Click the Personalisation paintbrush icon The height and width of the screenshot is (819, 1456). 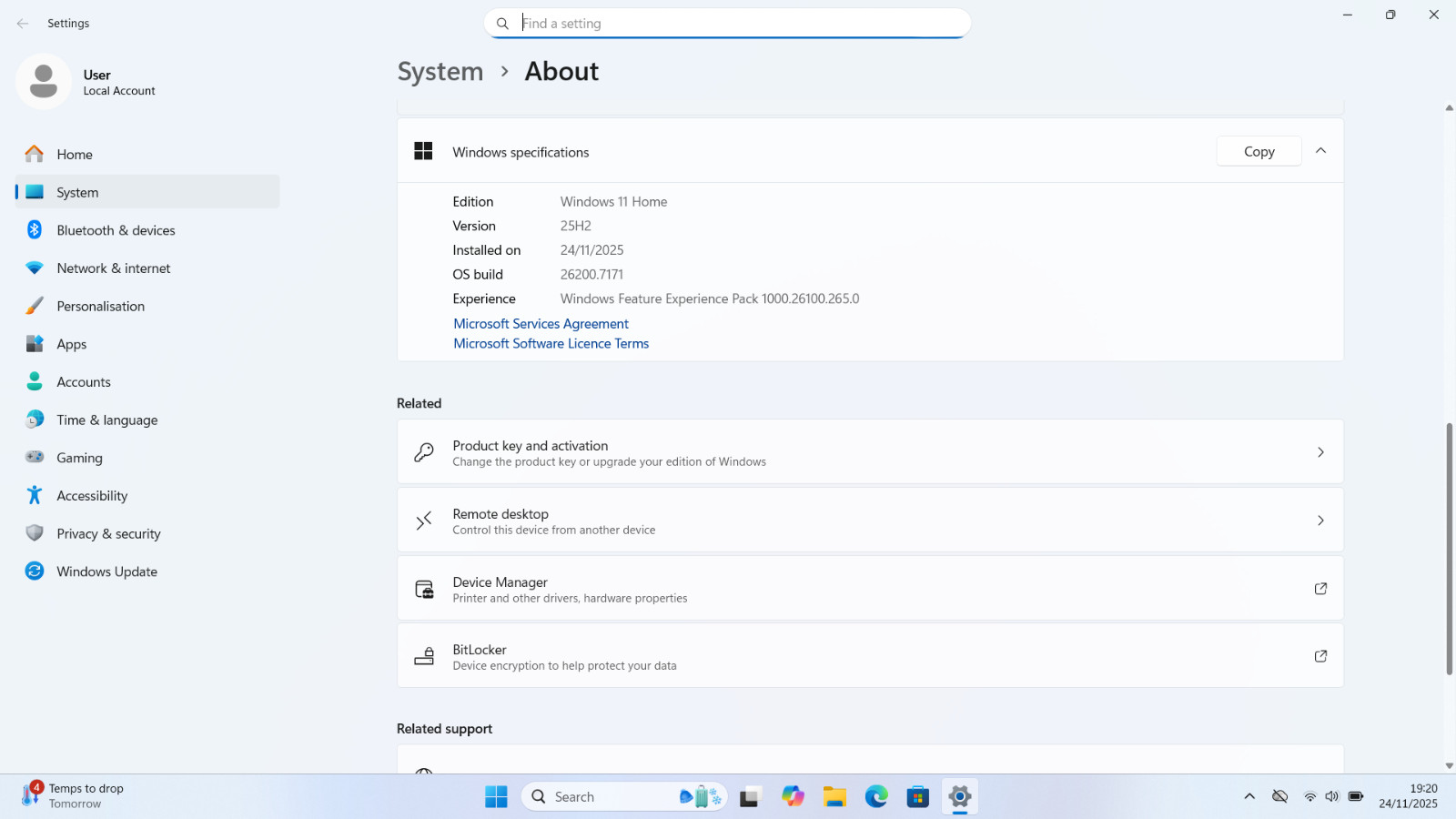(35, 307)
